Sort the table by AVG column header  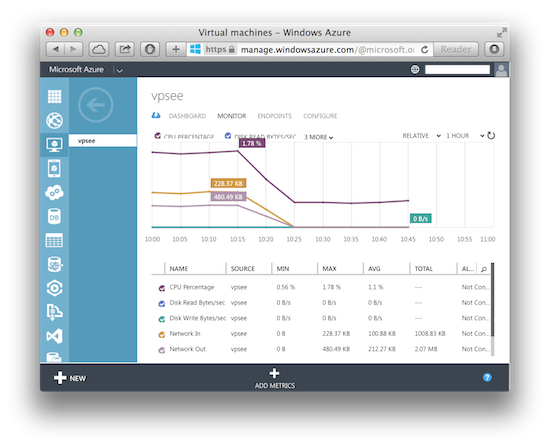click(x=374, y=269)
